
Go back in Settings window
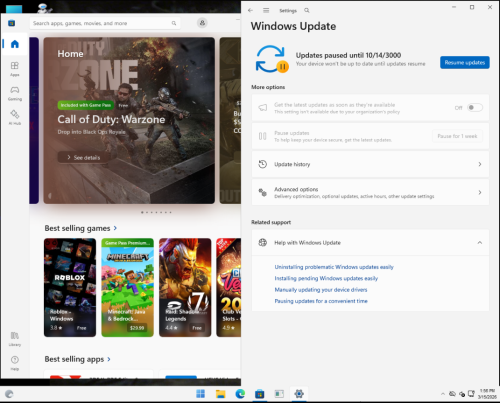point(250,10)
